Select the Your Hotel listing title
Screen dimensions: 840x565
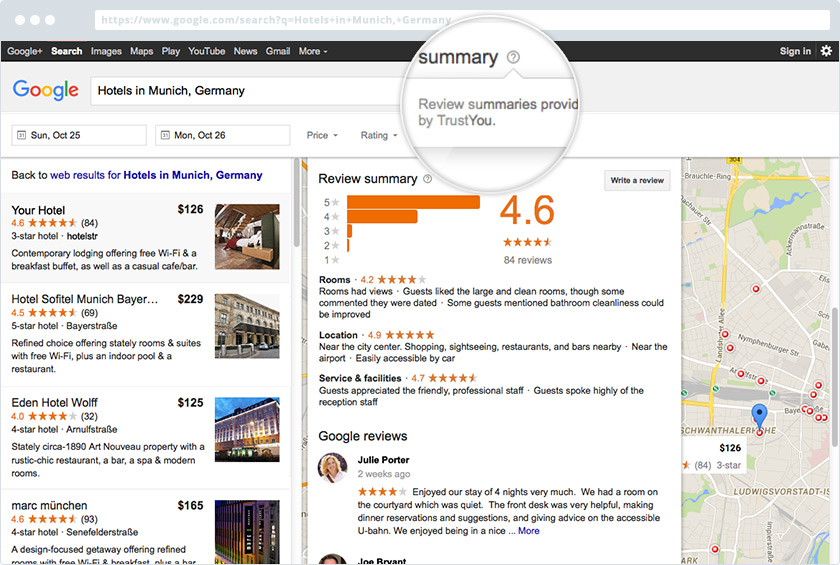(x=38, y=210)
